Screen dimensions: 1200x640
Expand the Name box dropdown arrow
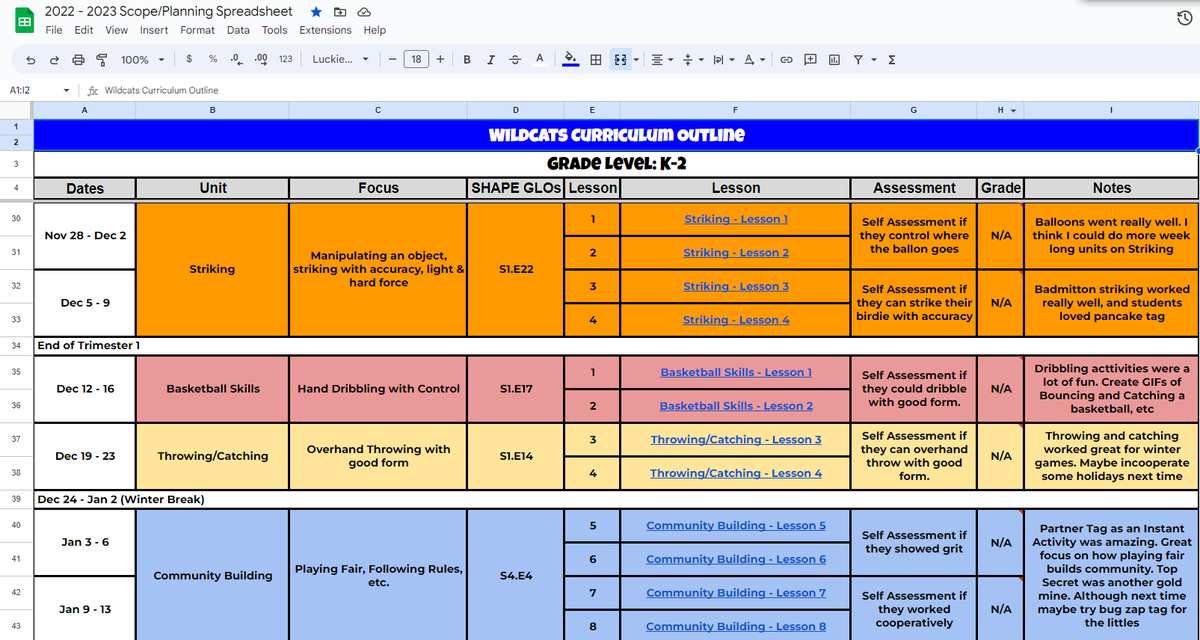(66, 90)
